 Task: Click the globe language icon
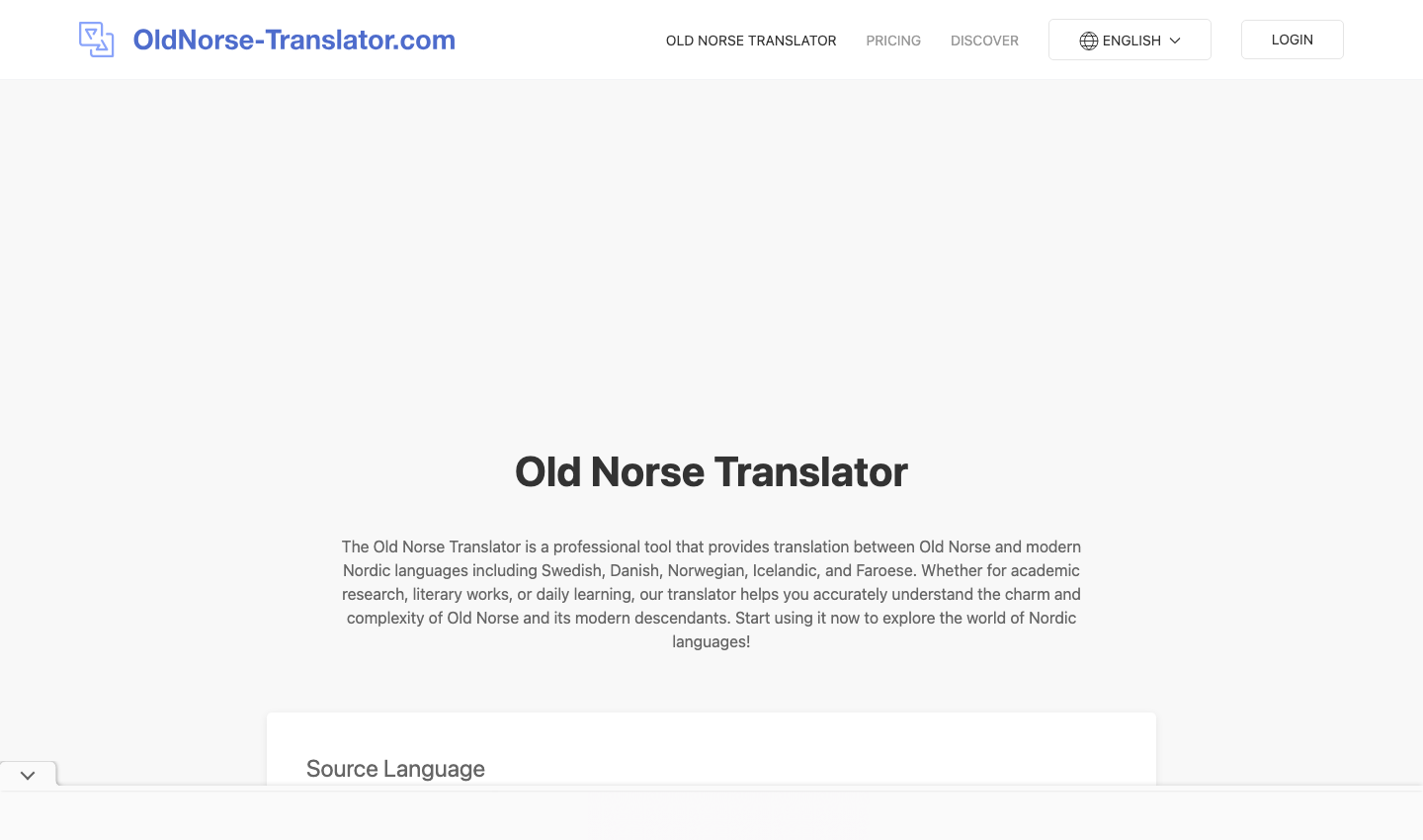click(1089, 41)
